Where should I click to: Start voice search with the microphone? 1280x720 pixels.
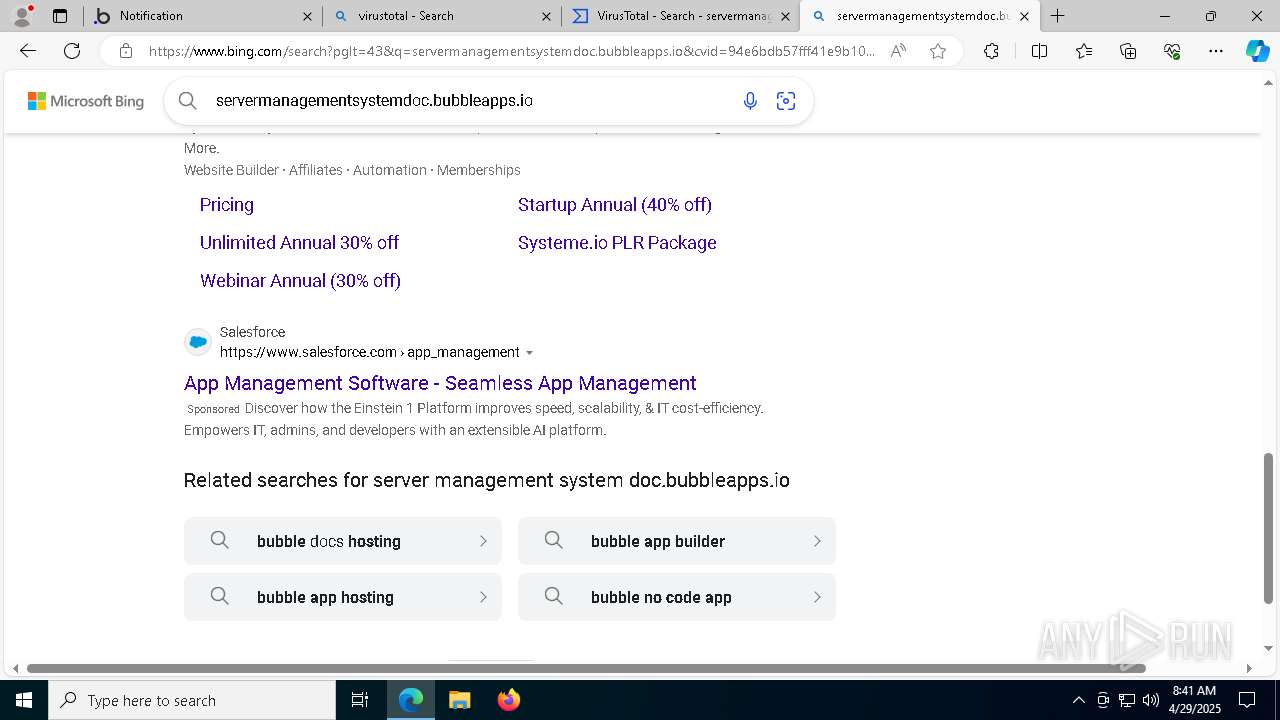click(x=750, y=100)
